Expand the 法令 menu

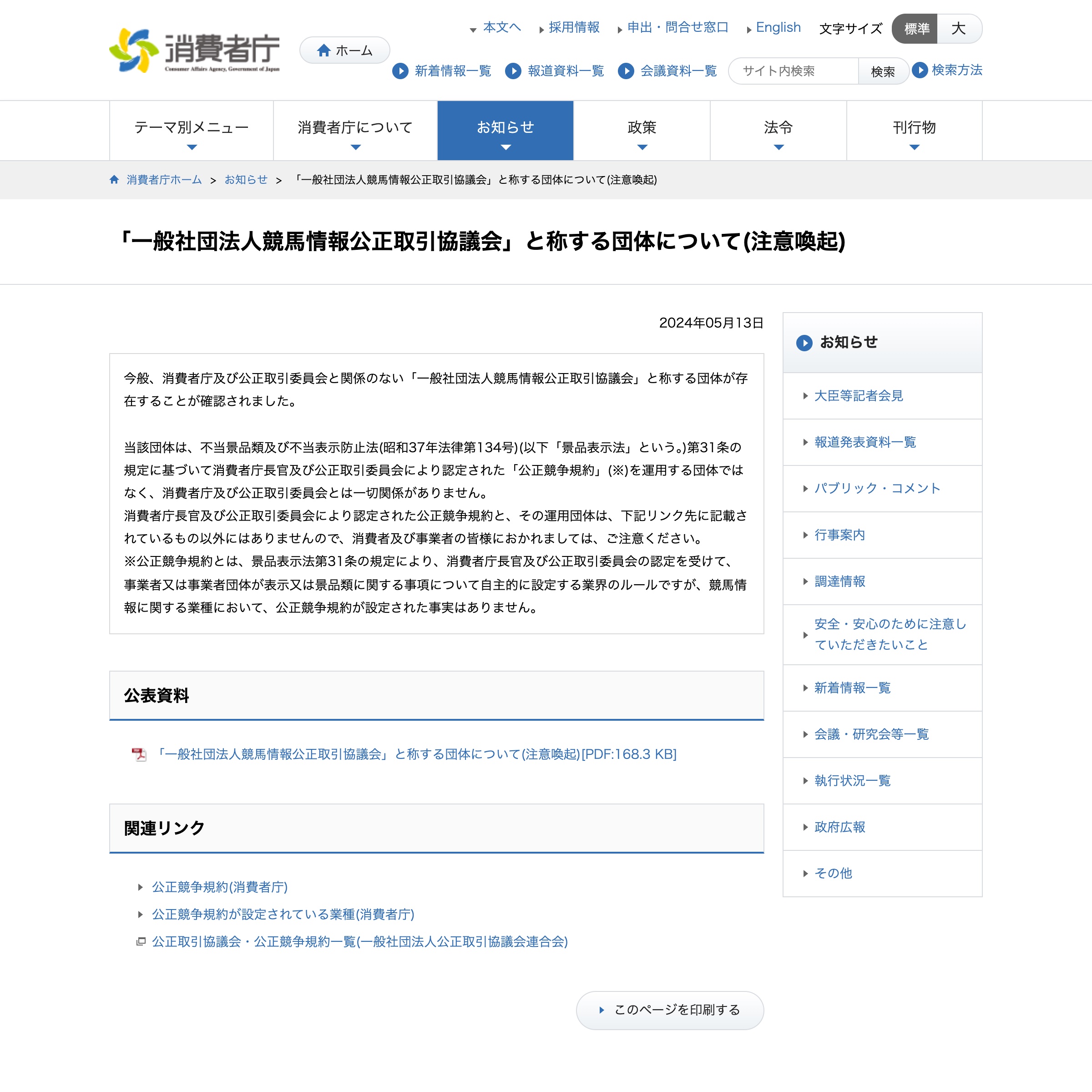click(x=779, y=131)
